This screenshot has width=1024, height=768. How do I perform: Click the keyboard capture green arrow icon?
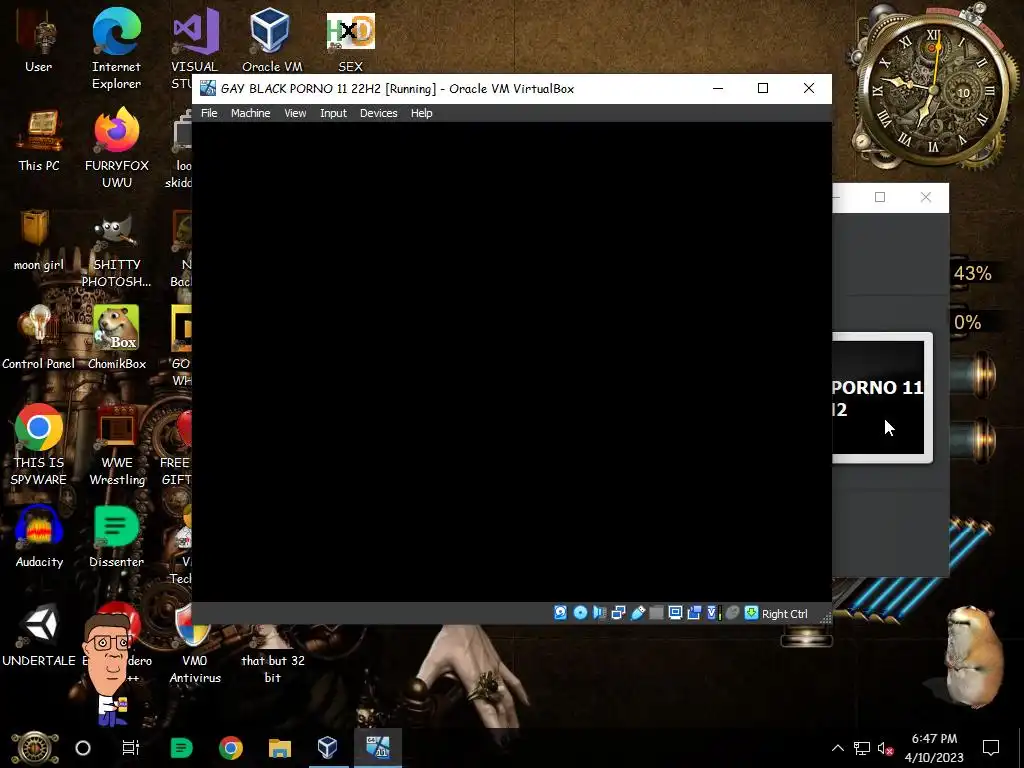tap(752, 613)
